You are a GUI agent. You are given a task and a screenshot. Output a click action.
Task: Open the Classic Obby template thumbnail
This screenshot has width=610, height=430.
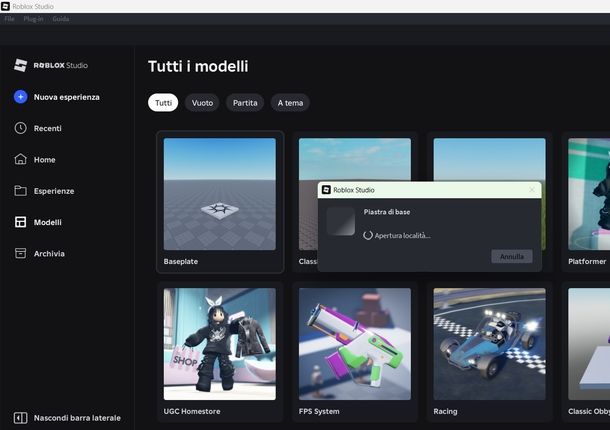point(589,344)
